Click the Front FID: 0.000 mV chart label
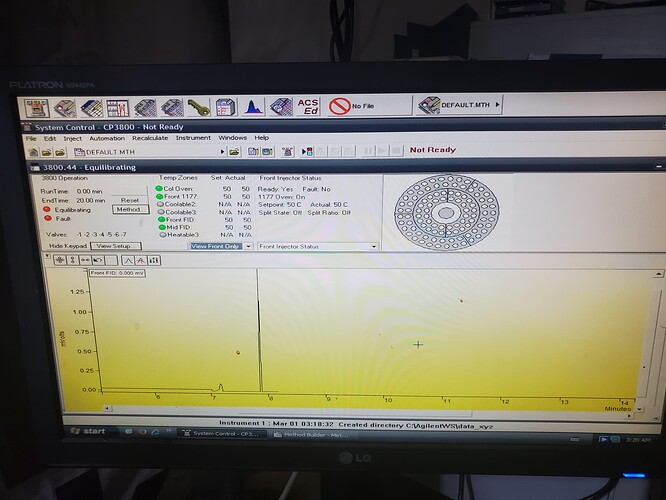This screenshot has width=666, height=500. click(117, 273)
